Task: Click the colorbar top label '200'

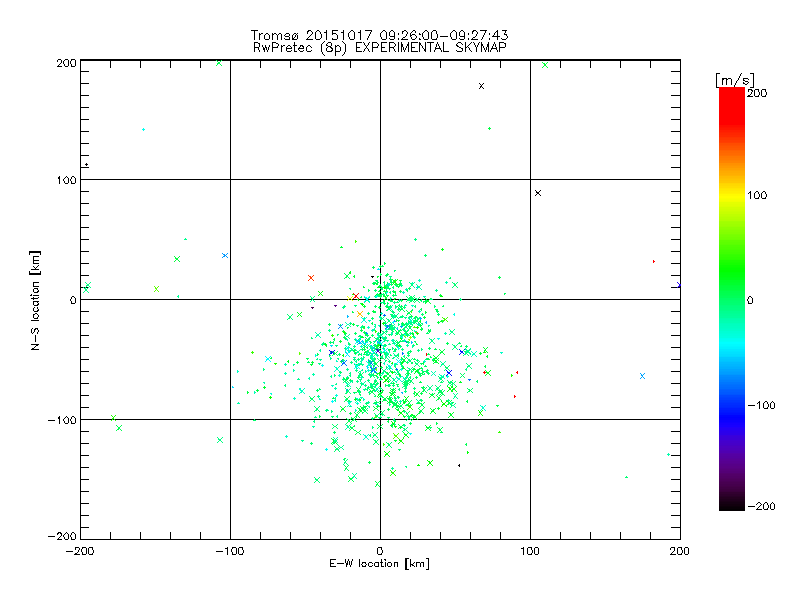Action: pyautogui.click(x=757, y=93)
